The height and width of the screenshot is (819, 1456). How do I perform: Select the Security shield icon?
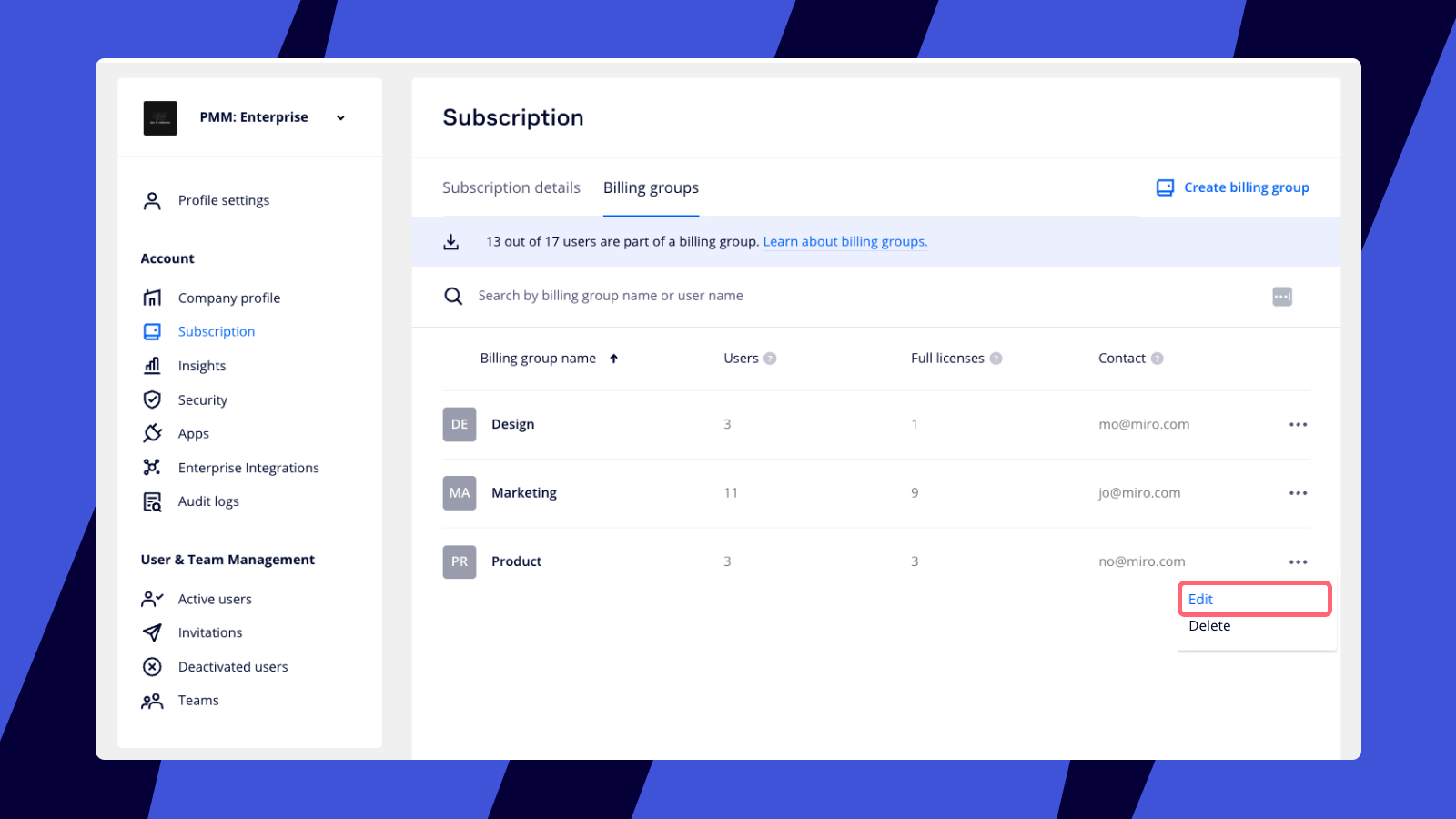pyautogui.click(x=152, y=399)
